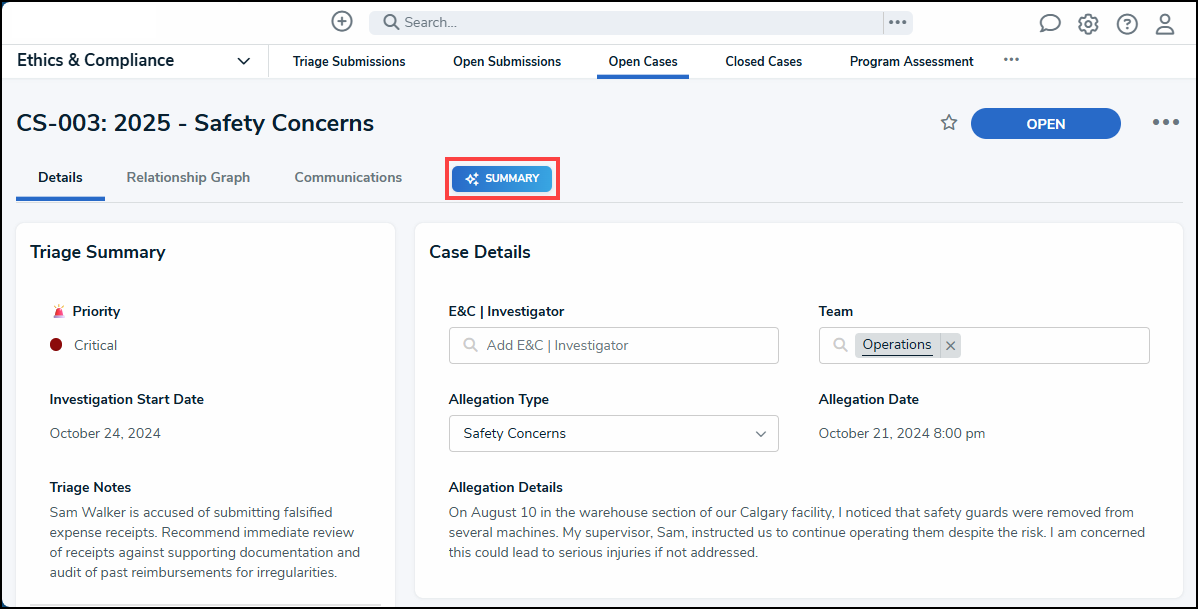Show more navigation tabs ellipsis
This screenshot has width=1198, height=609.
point(1011,60)
